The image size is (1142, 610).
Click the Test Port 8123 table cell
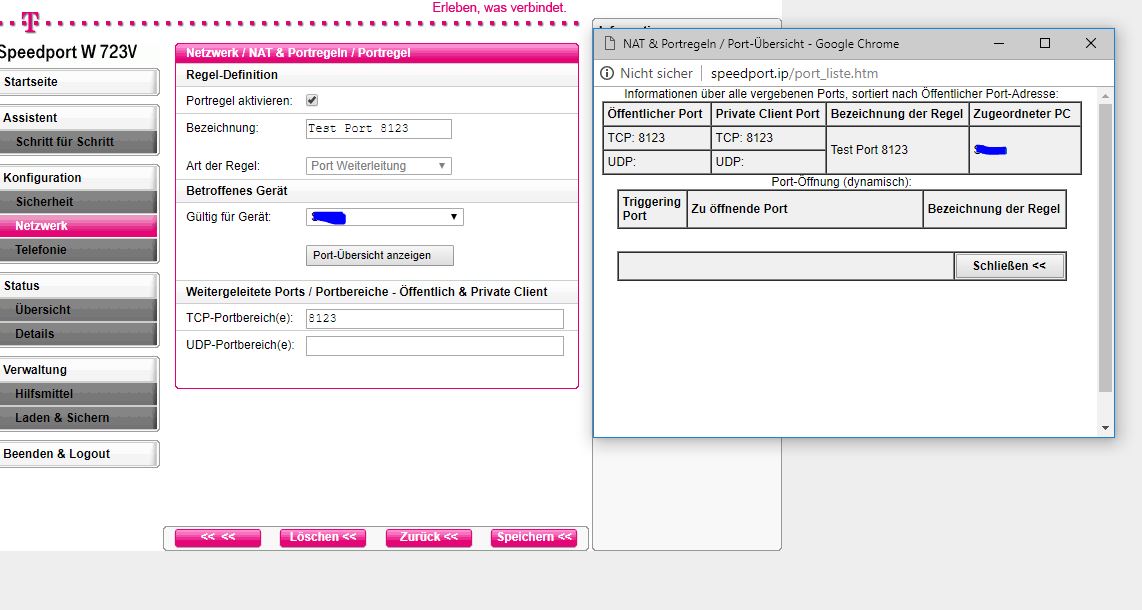(x=897, y=150)
